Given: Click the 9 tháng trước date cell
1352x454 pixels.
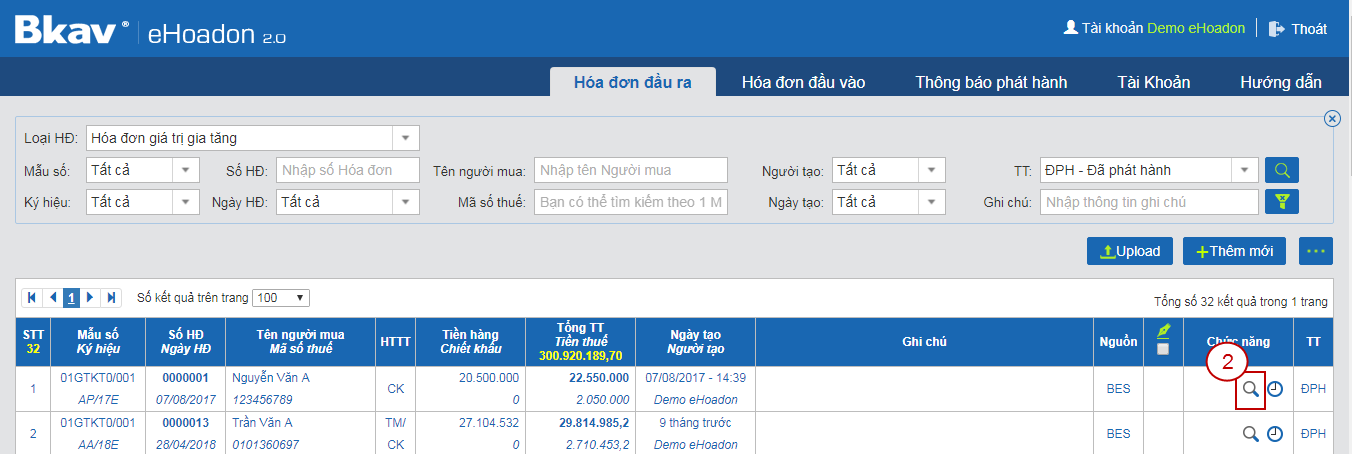Looking at the screenshot, I should 696,423.
